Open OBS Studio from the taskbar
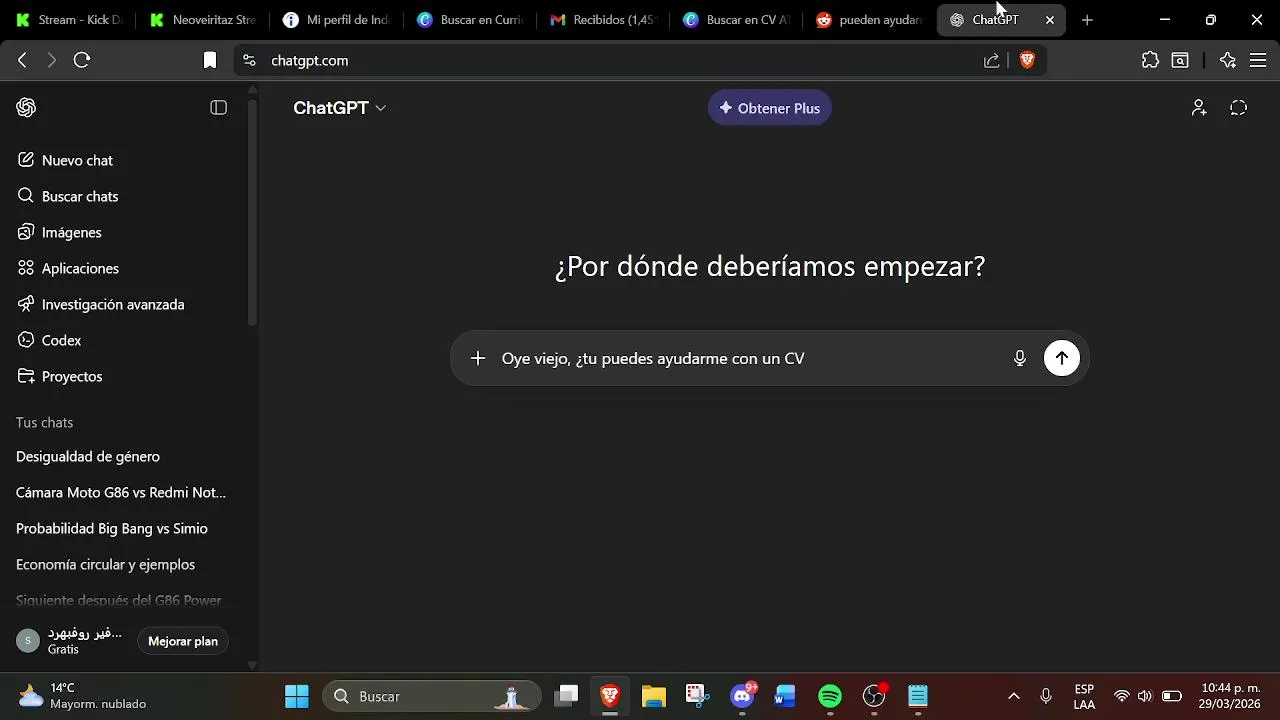 coord(875,696)
